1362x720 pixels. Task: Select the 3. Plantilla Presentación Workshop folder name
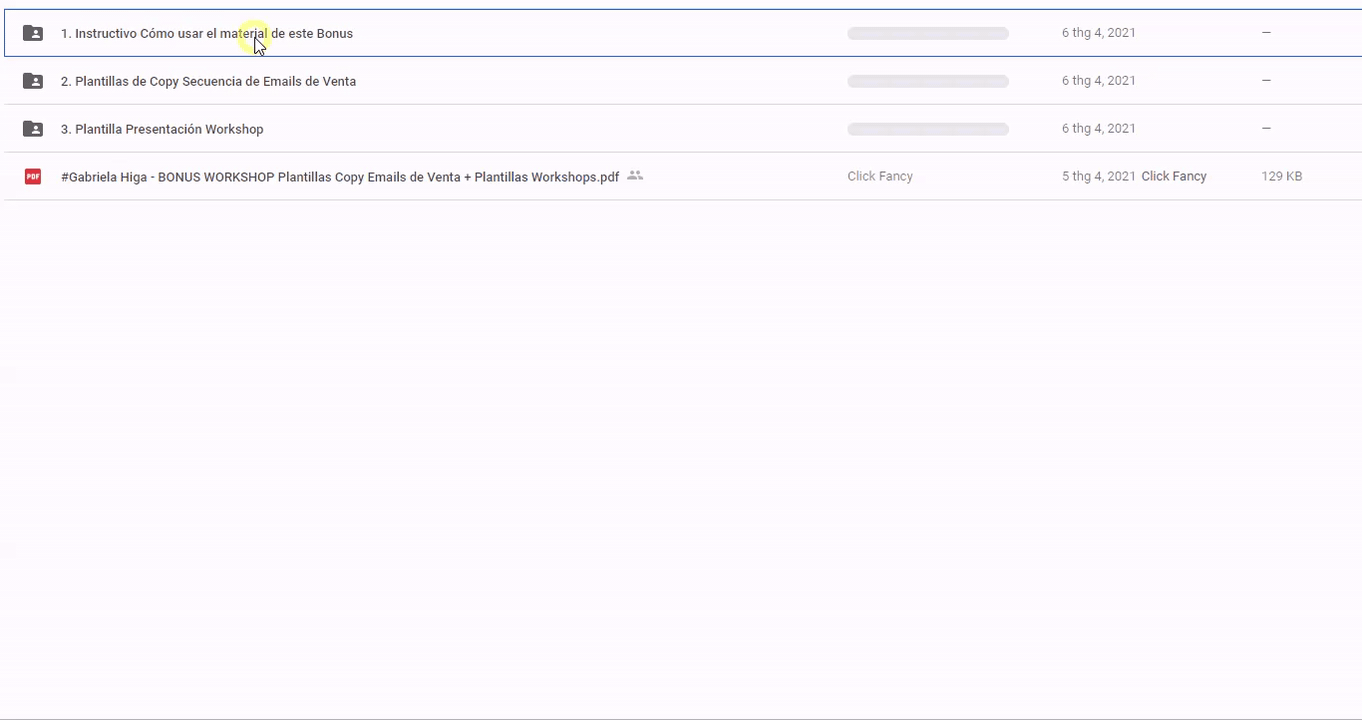point(169,129)
